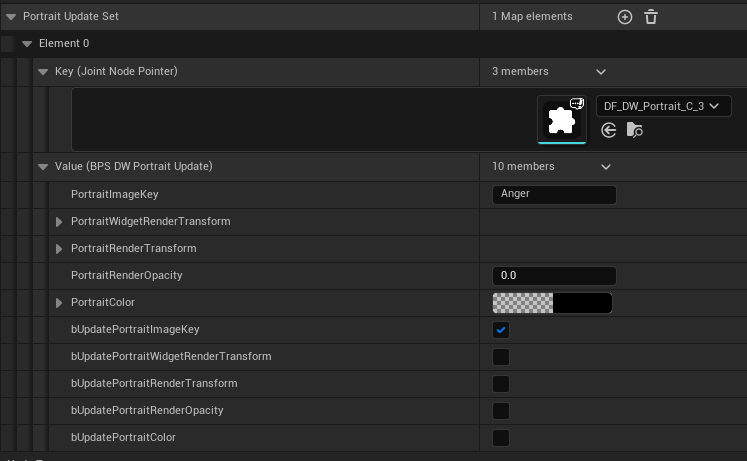
Task: Enable bUpdatePortraitRenderOpacity checkbox
Action: click(x=501, y=411)
